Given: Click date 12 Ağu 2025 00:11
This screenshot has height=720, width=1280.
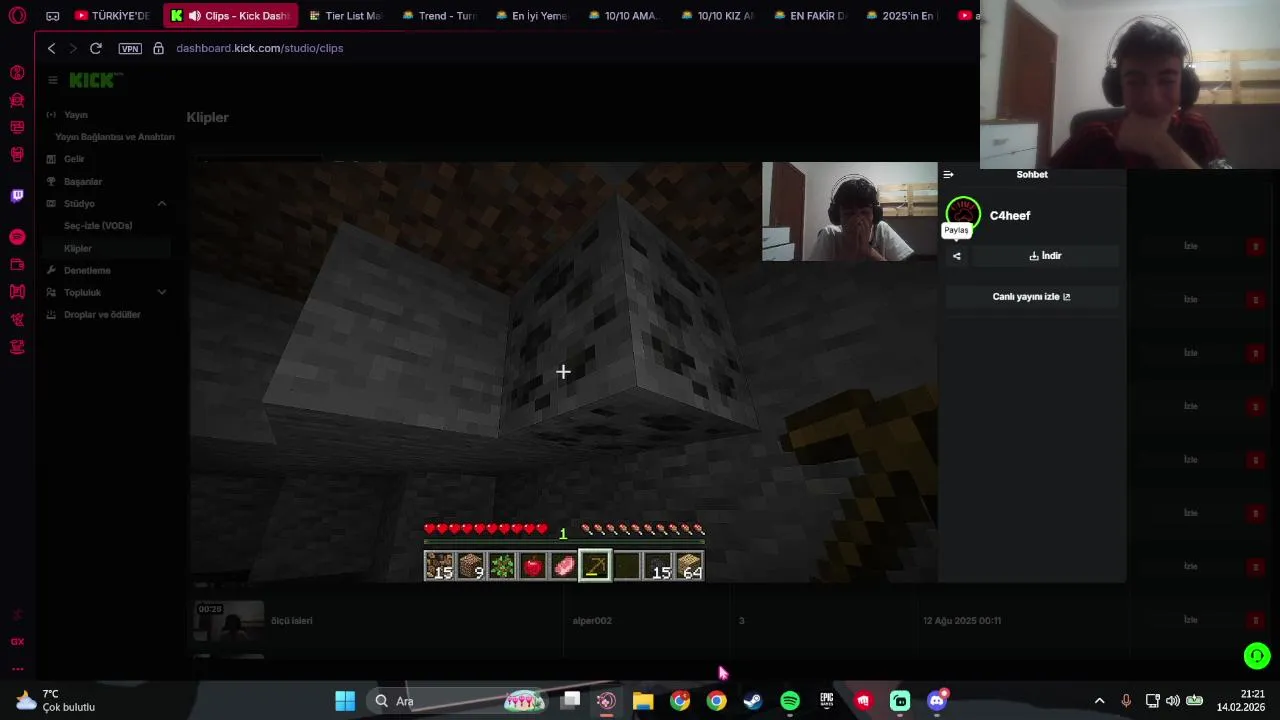Looking at the screenshot, I should pos(962,621).
